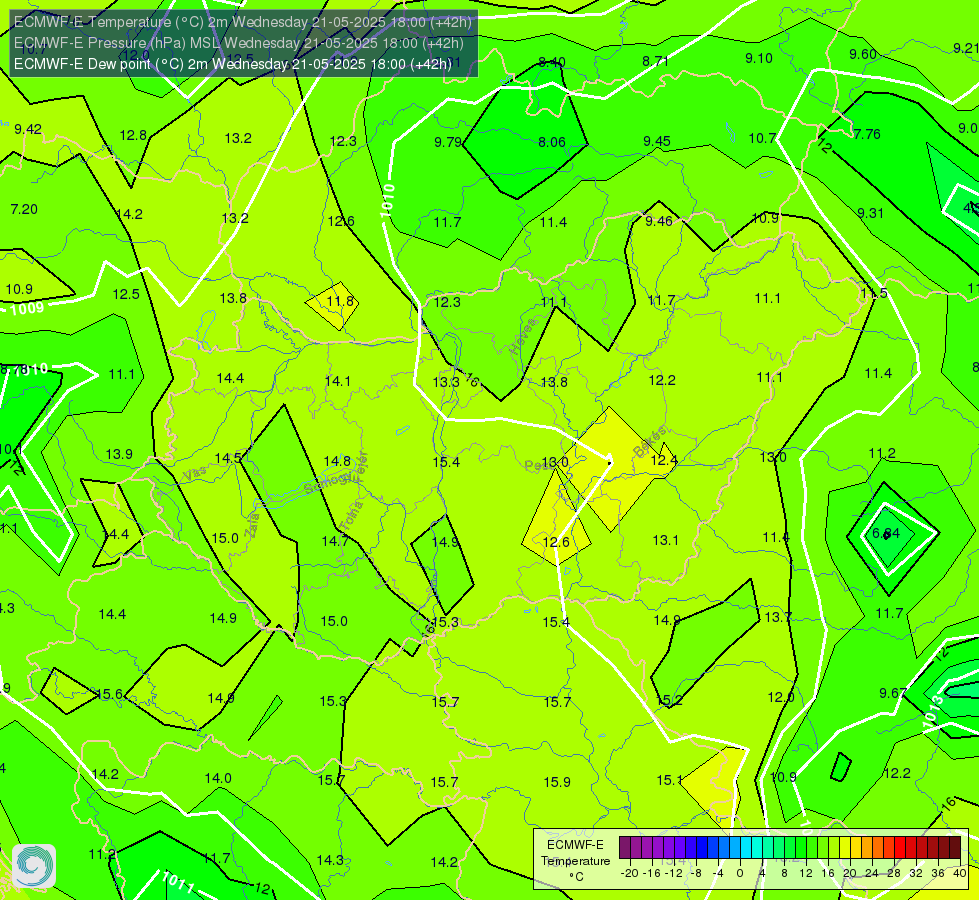
Task: Click the purple -20°C legend swatch
Action: point(625,848)
